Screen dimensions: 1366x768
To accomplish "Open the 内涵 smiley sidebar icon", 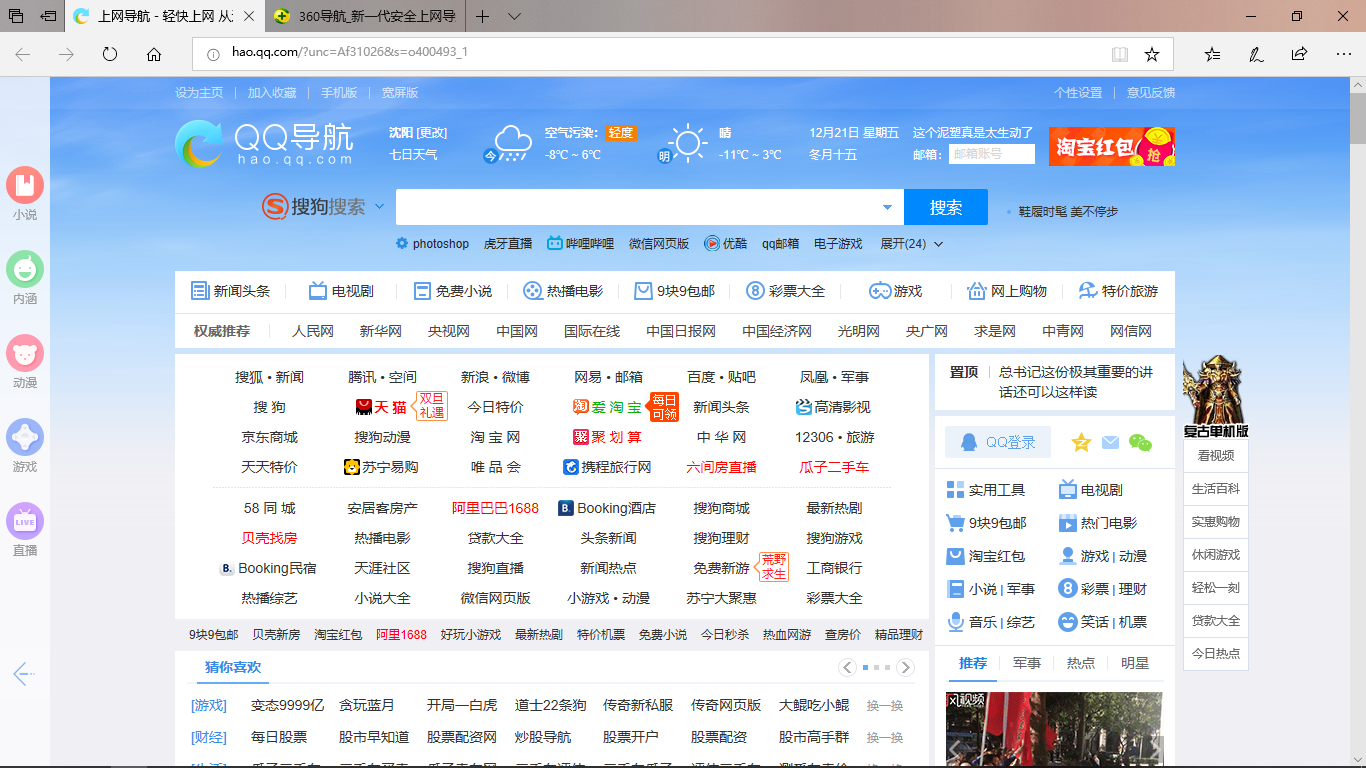I will 25,269.
